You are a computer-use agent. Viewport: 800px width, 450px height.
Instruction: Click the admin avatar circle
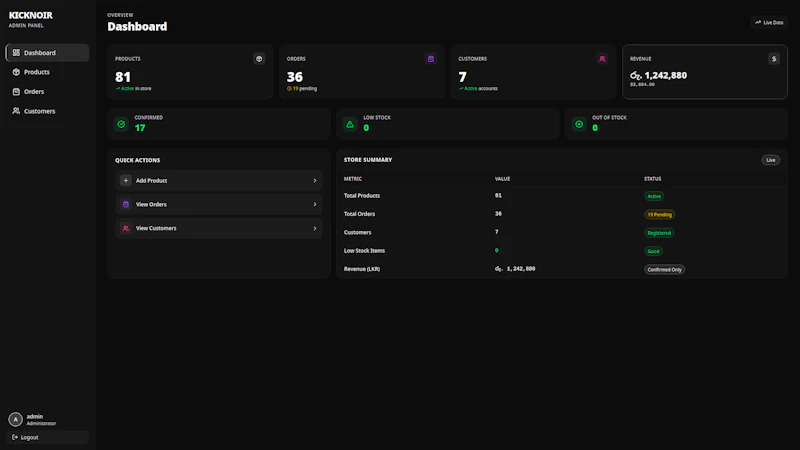click(15, 419)
